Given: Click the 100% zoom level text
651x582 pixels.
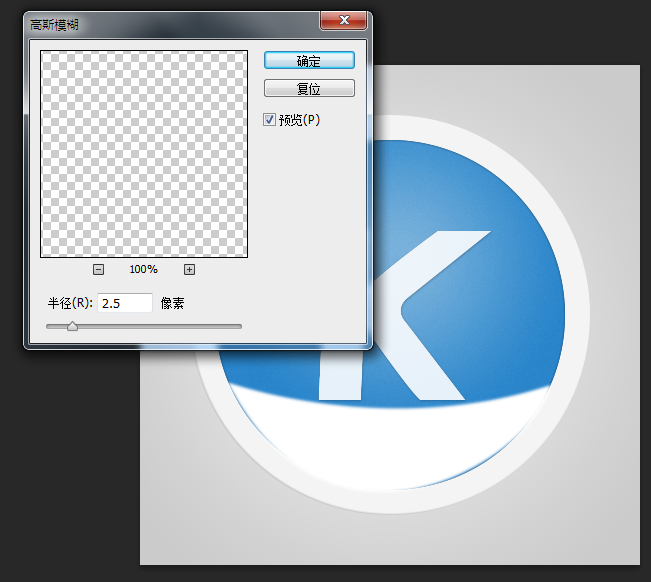Looking at the screenshot, I should 143,269.
